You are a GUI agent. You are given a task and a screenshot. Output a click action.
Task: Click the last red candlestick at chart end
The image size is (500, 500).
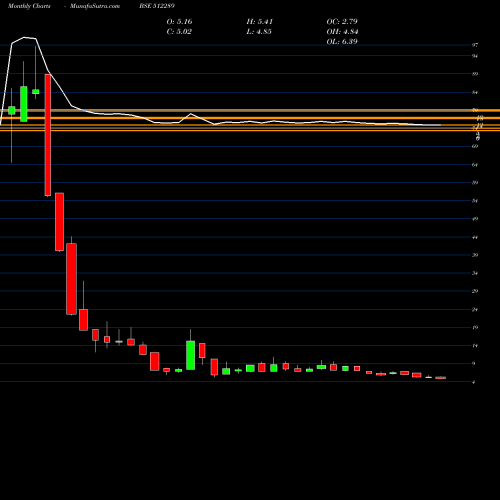pyautogui.click(x=440, y=378)
